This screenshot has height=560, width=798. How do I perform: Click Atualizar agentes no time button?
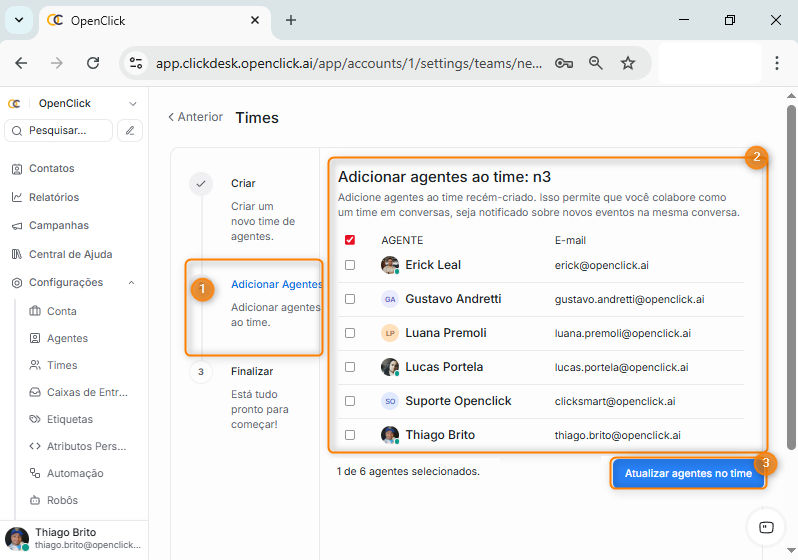coord(687,474)
